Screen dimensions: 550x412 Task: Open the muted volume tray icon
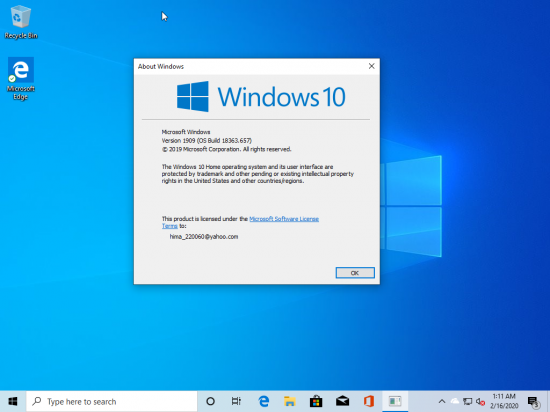coord(480,402)
